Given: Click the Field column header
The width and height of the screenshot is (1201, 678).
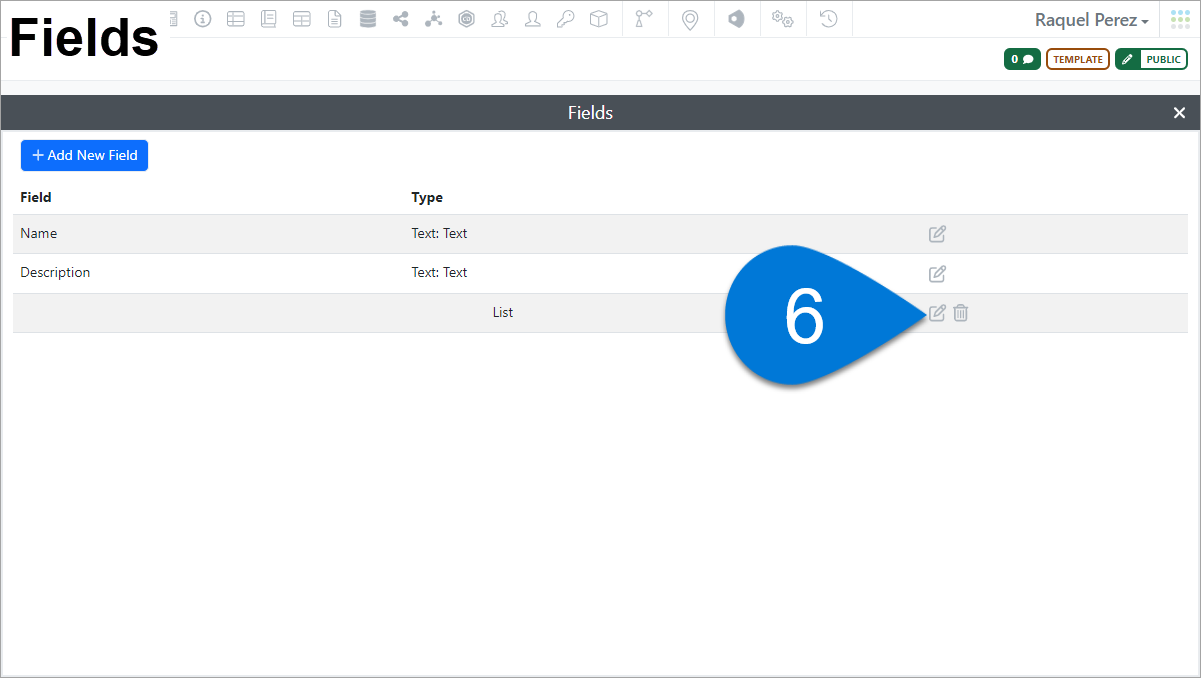Looking at the screenshot, I should 36,197.
